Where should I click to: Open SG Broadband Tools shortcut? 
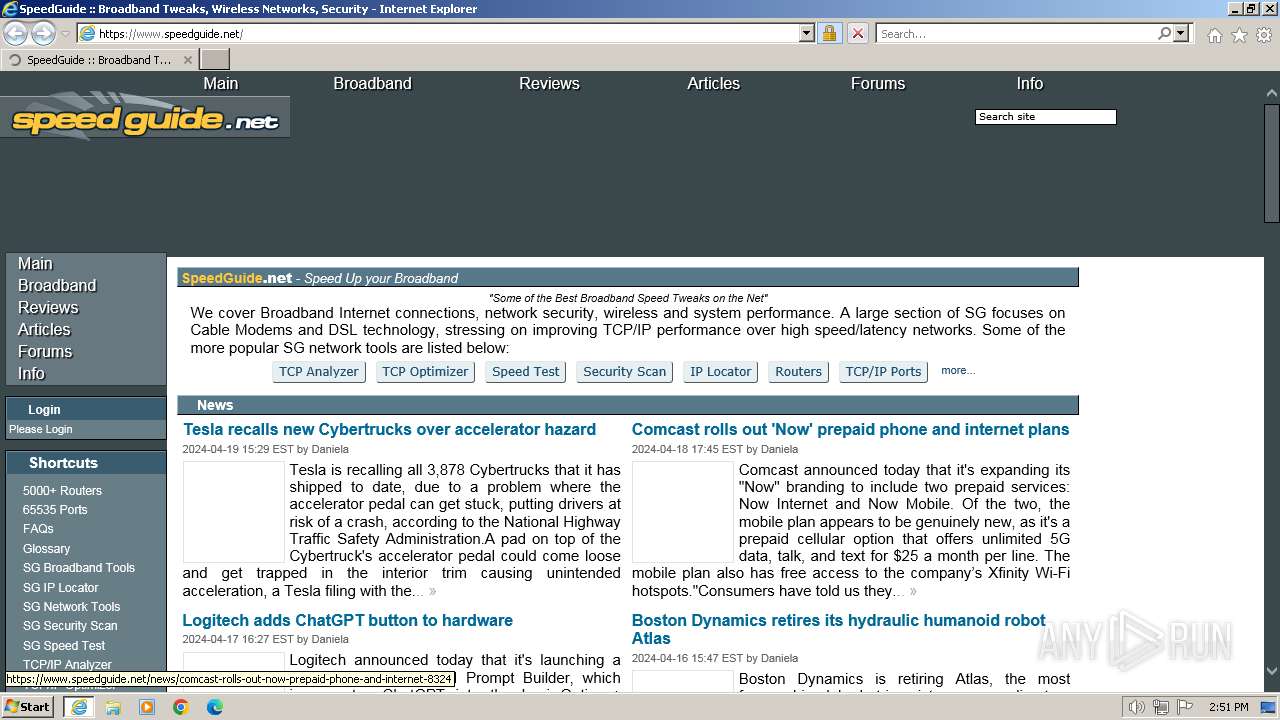tap(79, 568)
